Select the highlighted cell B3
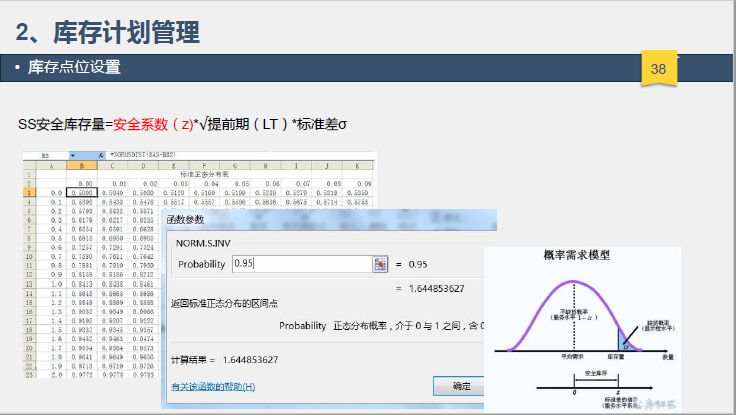The width and height of the screenshot is (736, 415). pyautogui.click(x=80, y=192)
